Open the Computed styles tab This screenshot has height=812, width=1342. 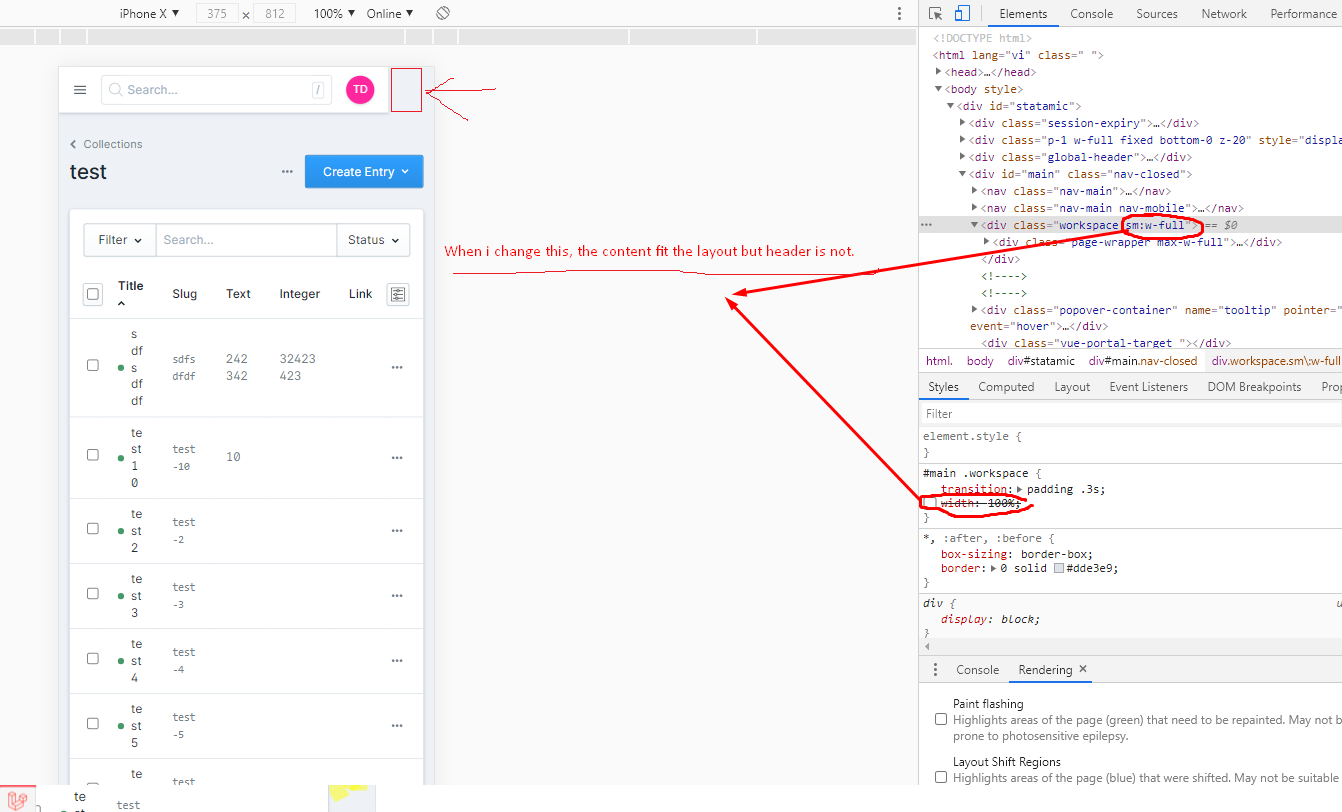[x=1006, y=387]
